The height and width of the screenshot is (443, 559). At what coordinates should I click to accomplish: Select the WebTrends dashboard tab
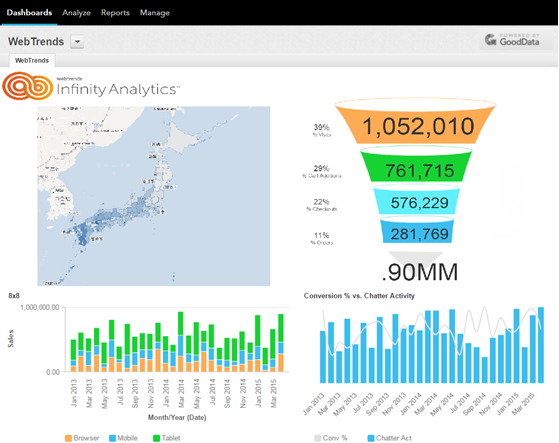point(32,60)
